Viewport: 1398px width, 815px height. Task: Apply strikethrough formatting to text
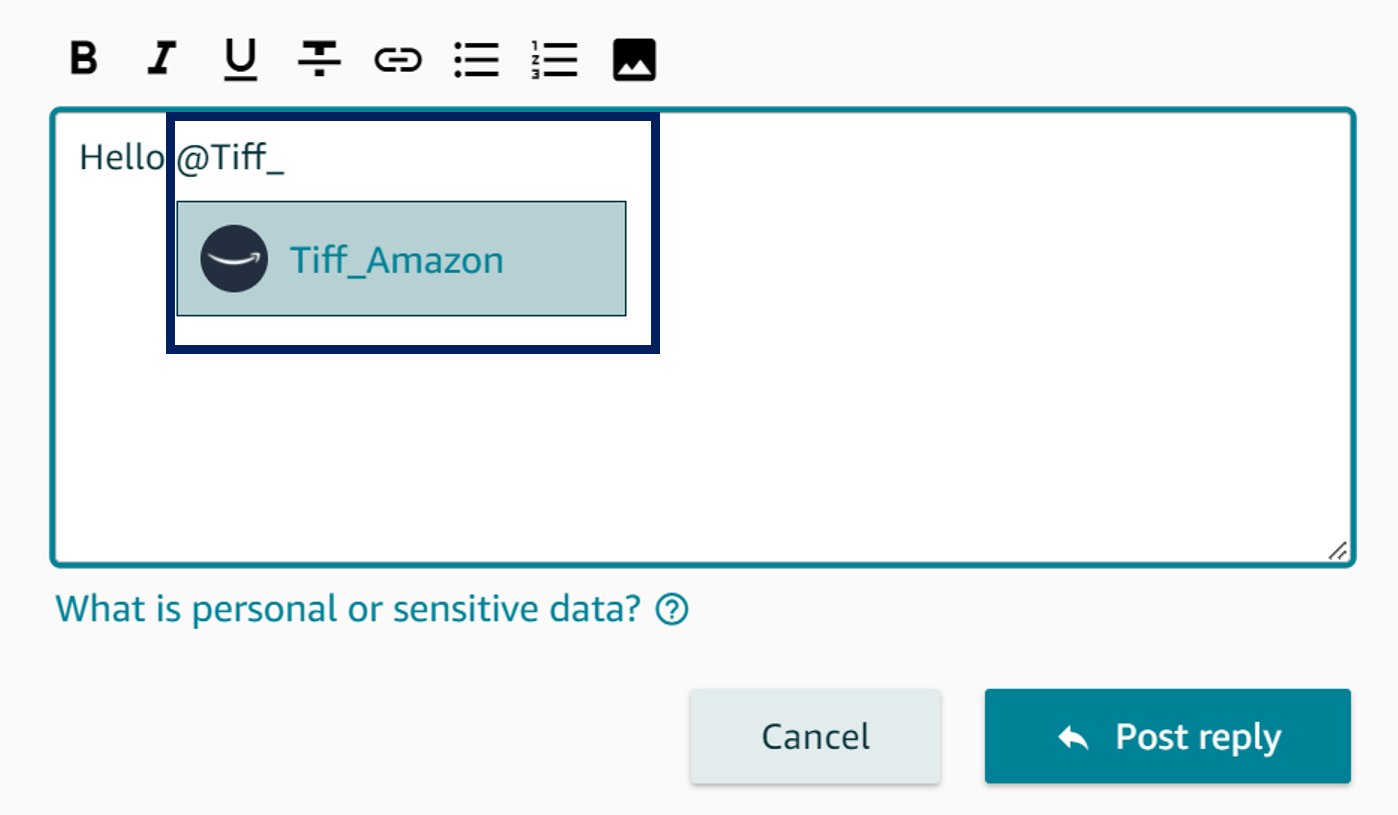point(319,60)
